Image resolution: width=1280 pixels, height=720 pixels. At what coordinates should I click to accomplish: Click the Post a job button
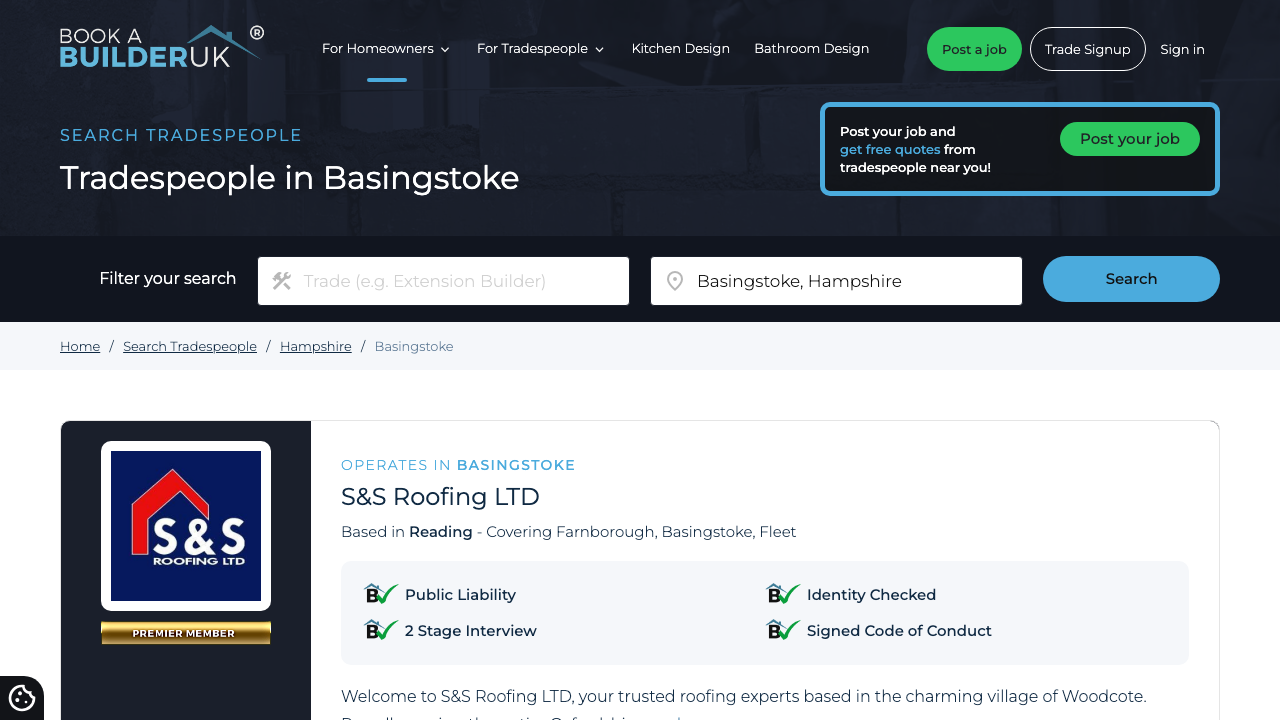pyautogui.click(x=973, y=48)
